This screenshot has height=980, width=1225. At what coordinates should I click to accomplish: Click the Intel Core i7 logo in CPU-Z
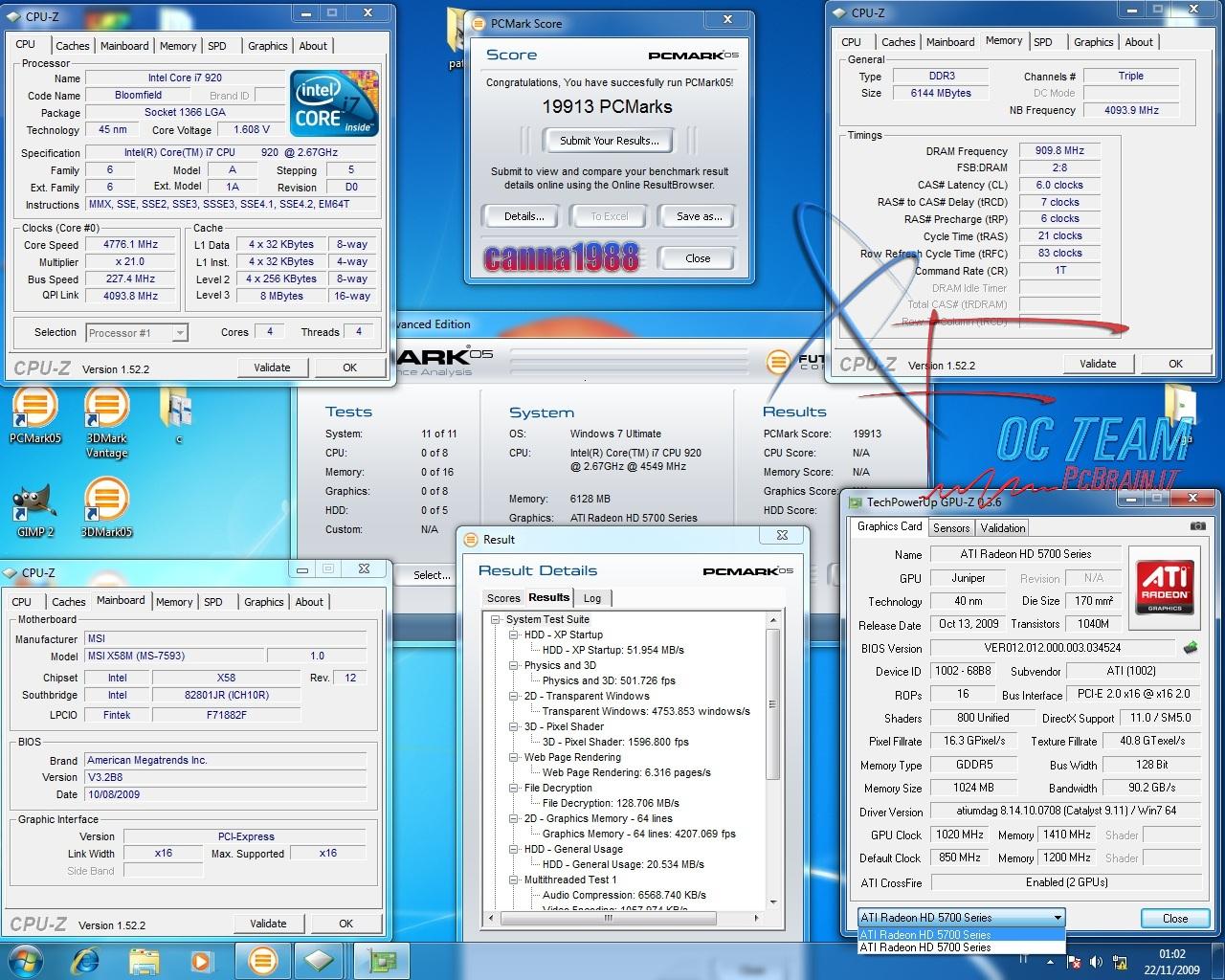click(335, 103)
